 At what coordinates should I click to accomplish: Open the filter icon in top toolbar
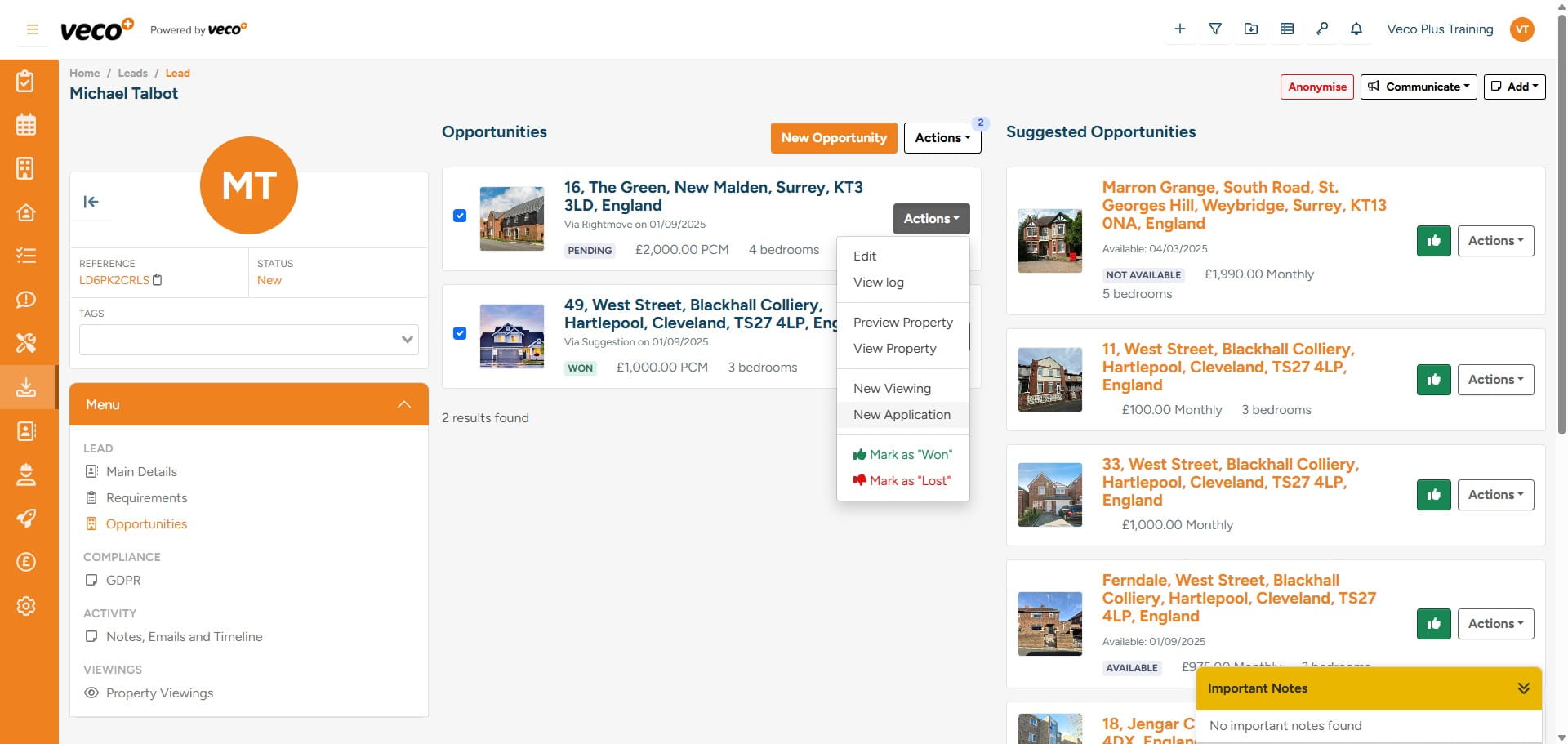point(1215,29)
